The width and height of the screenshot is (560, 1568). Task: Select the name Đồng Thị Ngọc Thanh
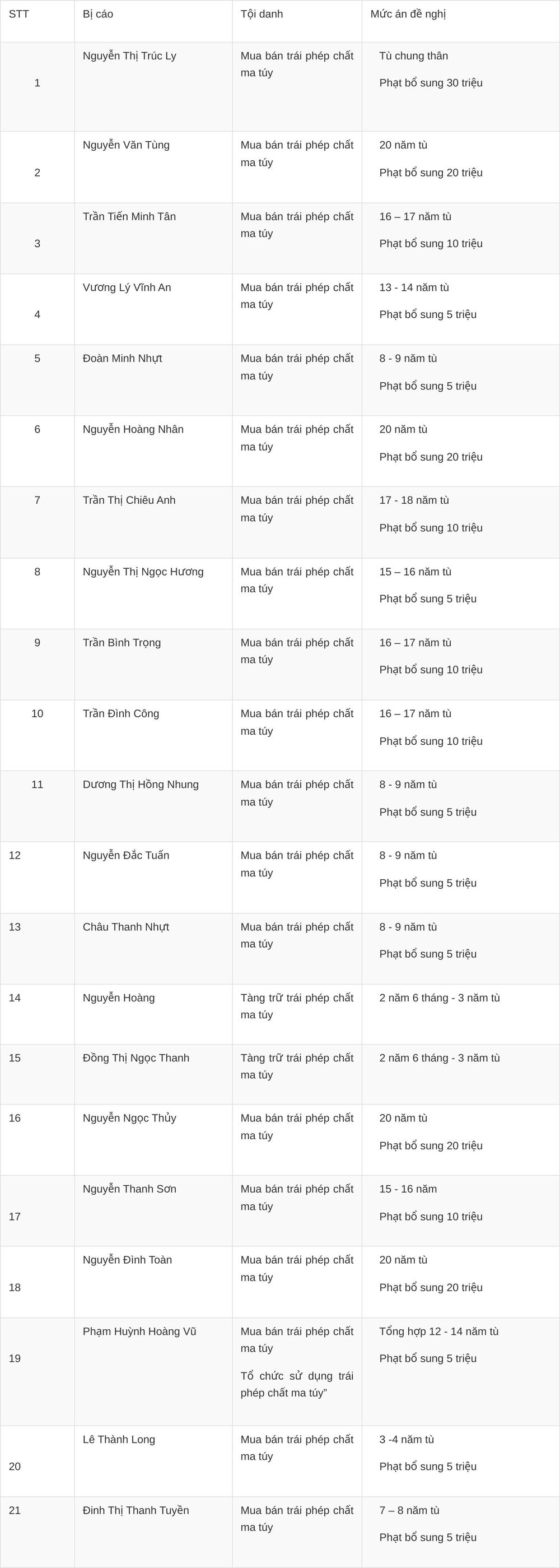(x=136, y=1058)
